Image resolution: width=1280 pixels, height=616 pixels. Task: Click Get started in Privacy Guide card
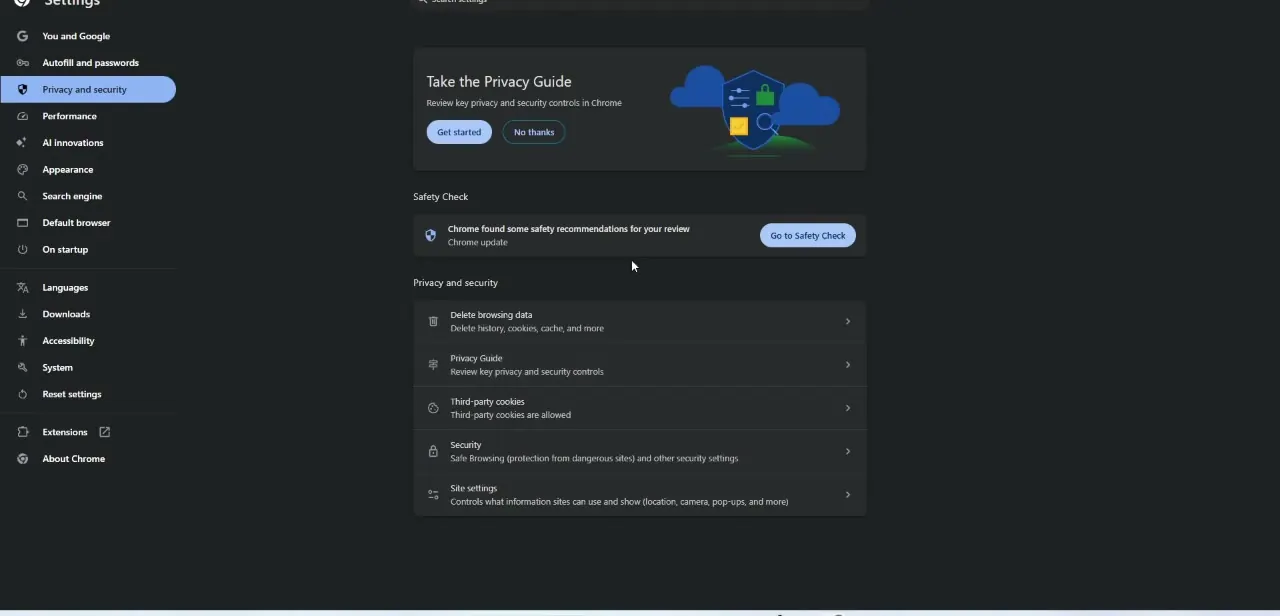coord(459,132)
